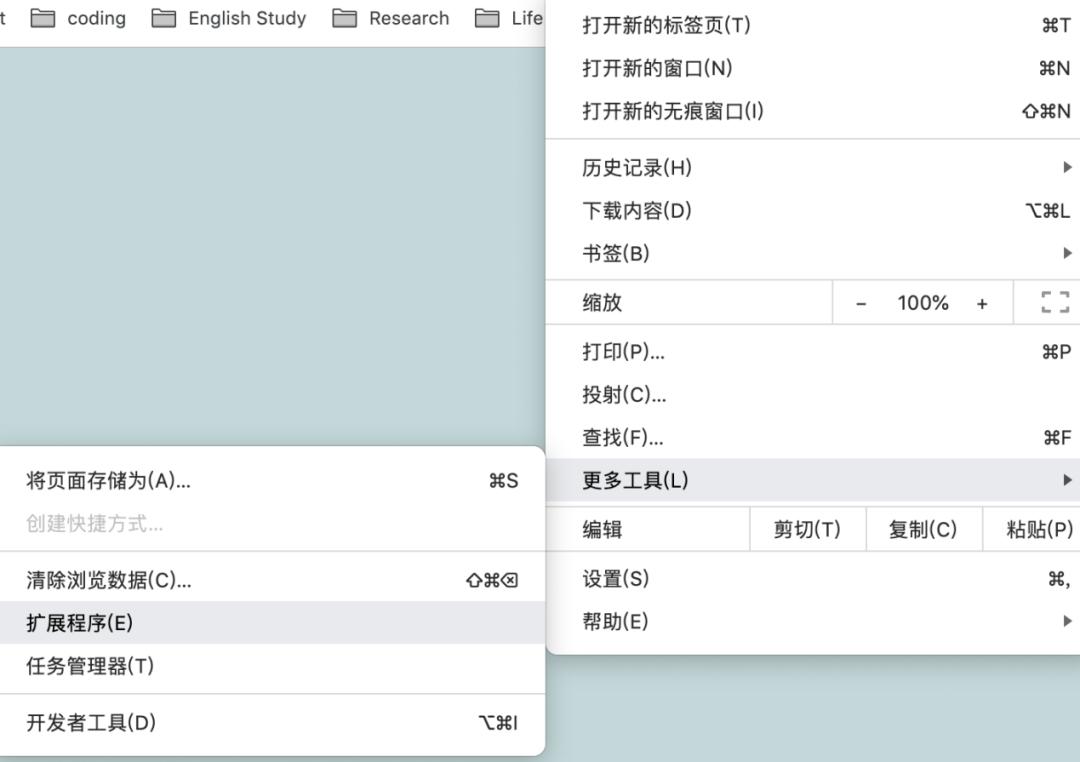Open Chrome 设置 from the menu
The image size is (1080, 762).
(700, 578)
